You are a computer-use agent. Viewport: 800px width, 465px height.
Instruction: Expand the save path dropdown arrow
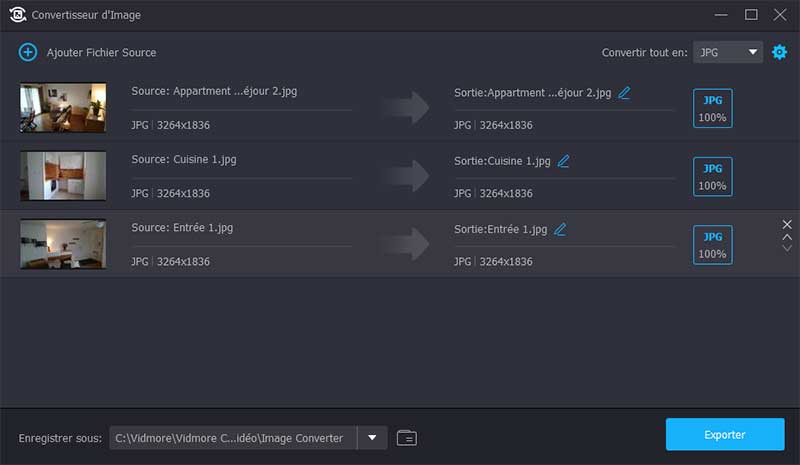coord(372,437)
